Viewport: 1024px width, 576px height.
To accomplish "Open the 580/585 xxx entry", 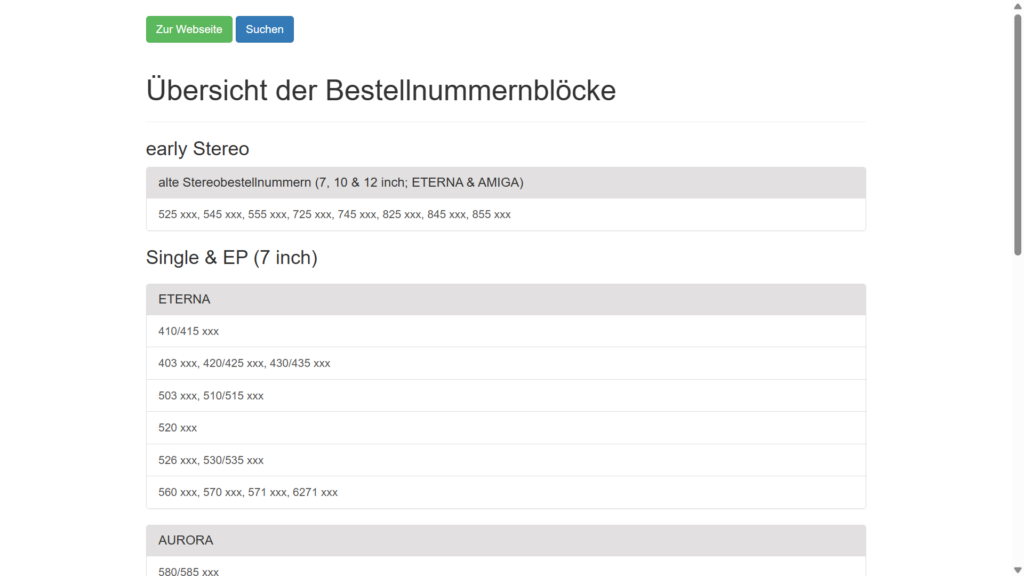I will point(188,570).
